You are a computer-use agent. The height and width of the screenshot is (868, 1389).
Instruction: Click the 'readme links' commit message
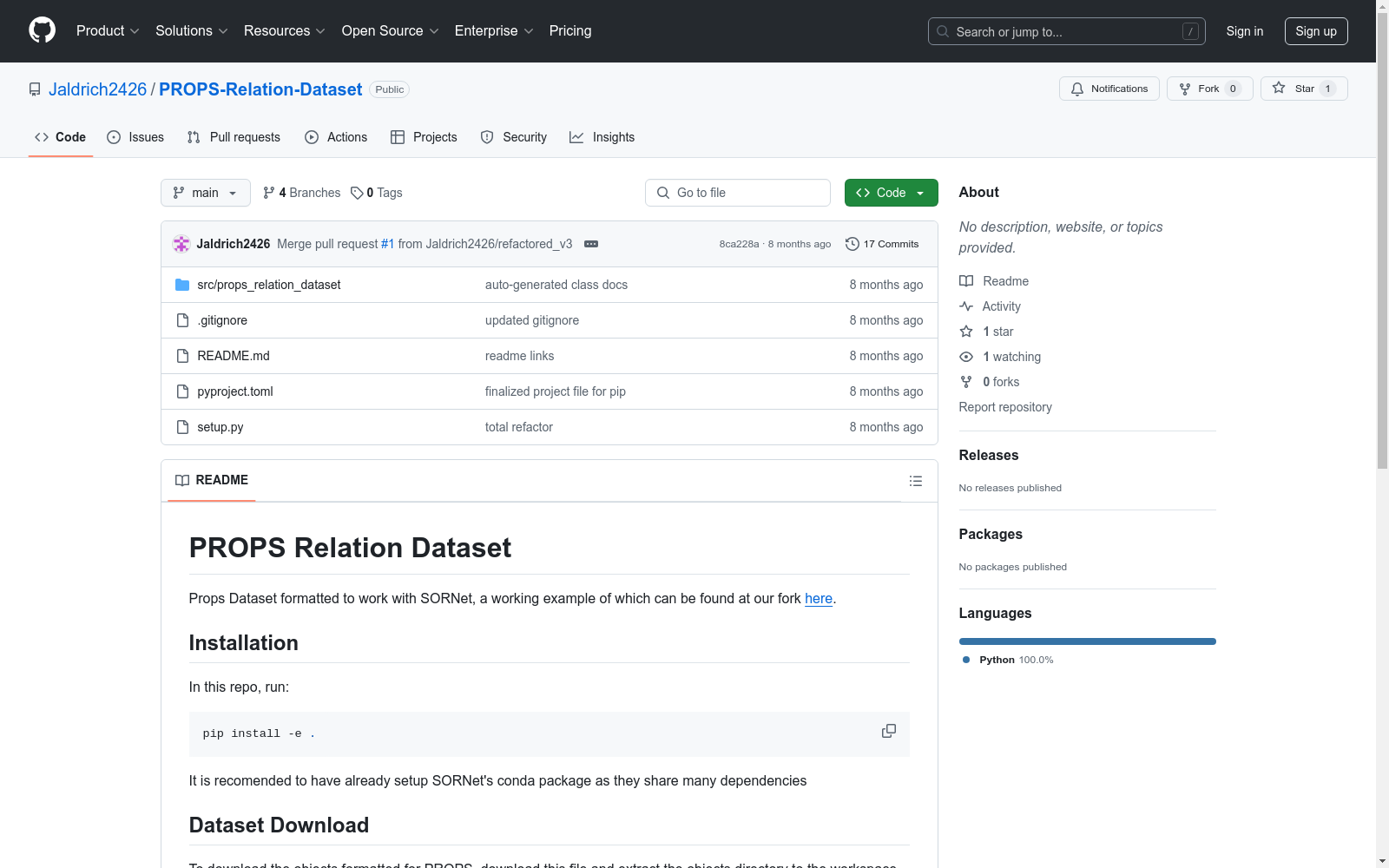[x=519, y=356]
